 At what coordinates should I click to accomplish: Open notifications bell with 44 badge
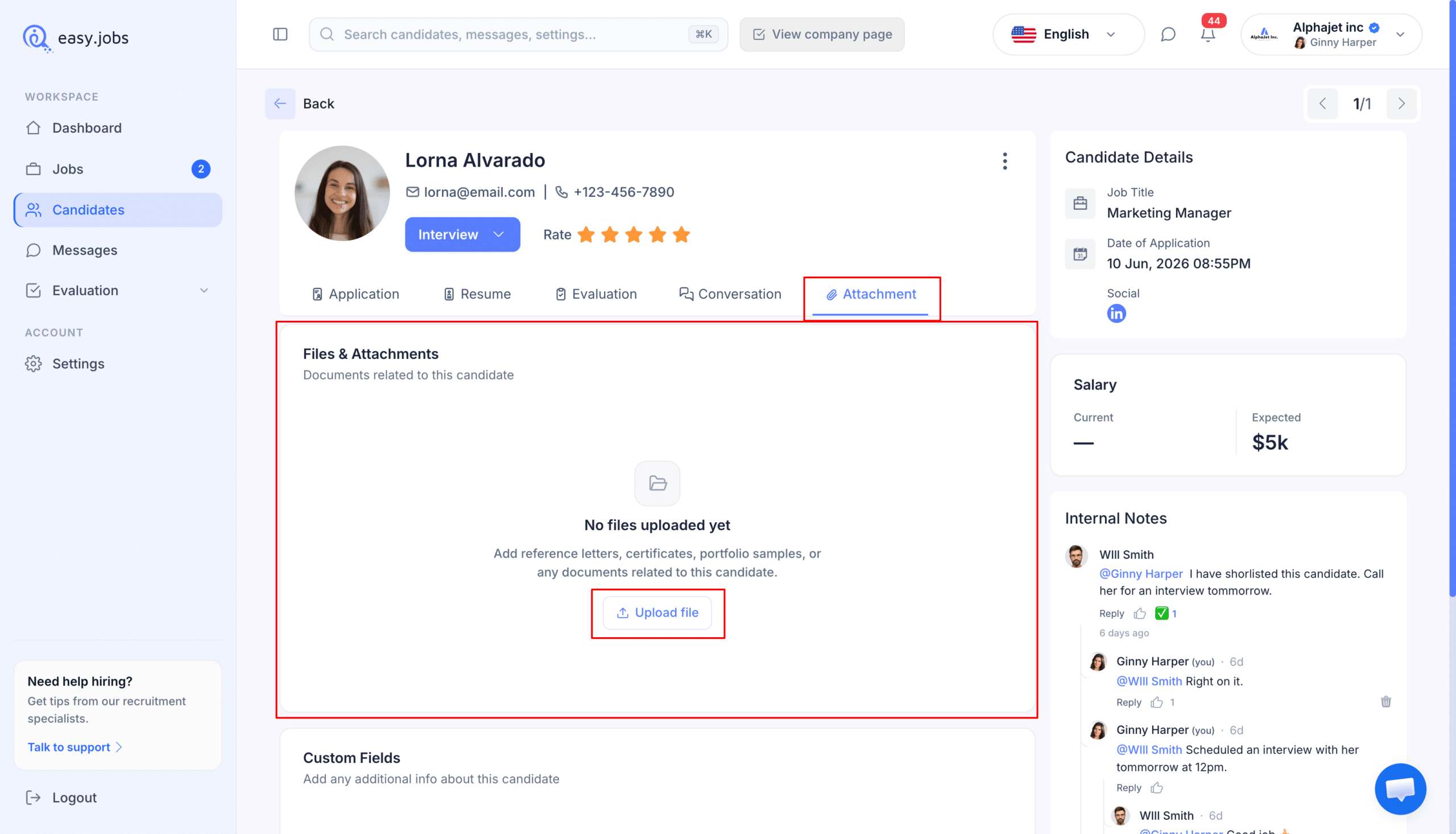(1207, 34)
